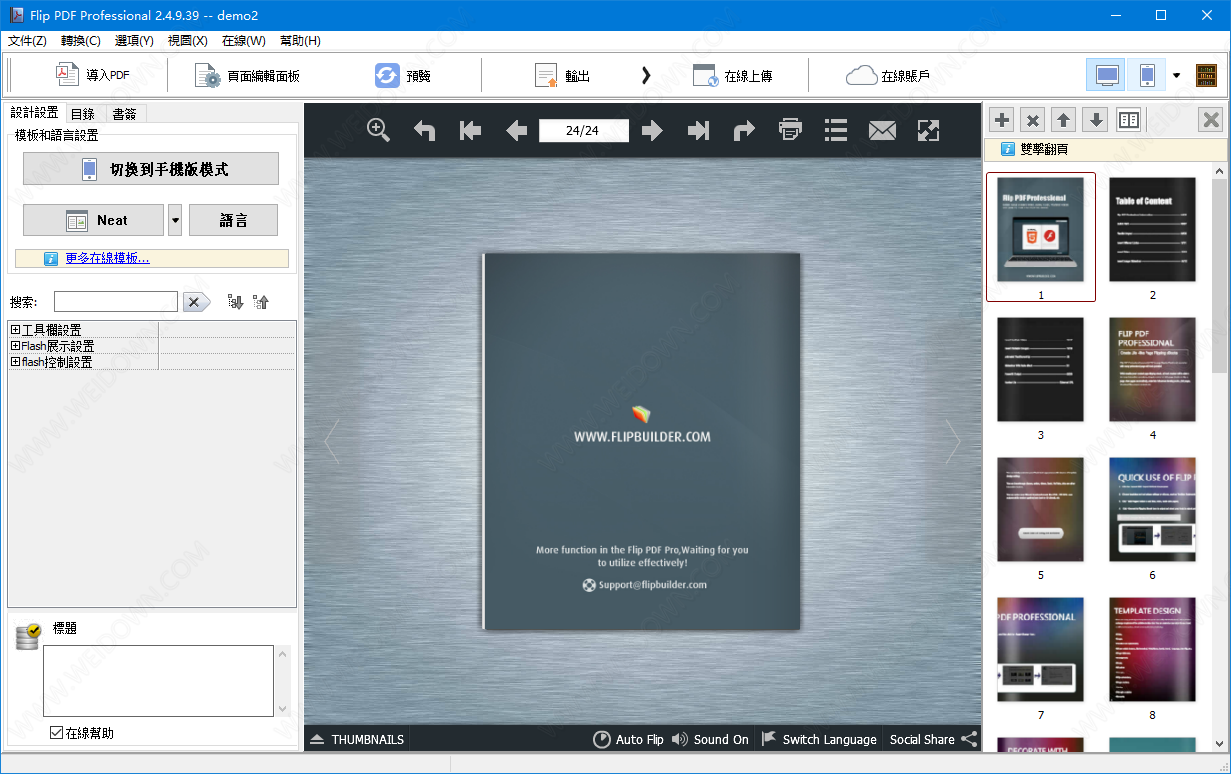Click the zoom in magnifier icon

378,130
